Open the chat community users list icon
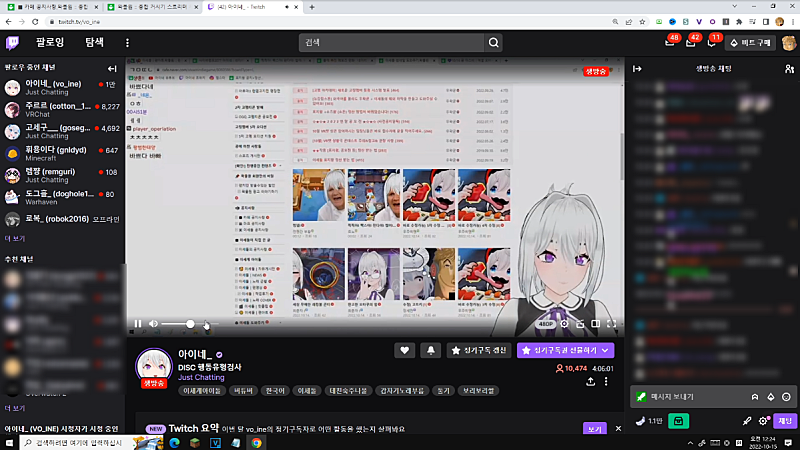The width and height of the screenshot is (800, 450). pos(789,68)
